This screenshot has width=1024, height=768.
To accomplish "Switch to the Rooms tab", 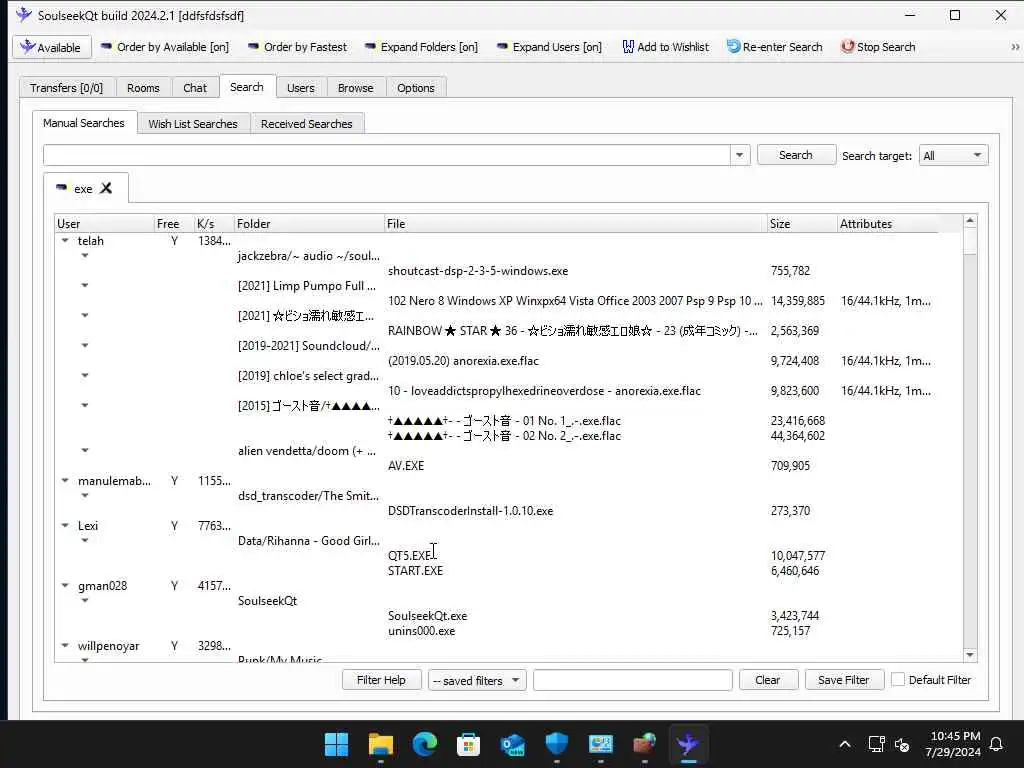I will 143,88.
